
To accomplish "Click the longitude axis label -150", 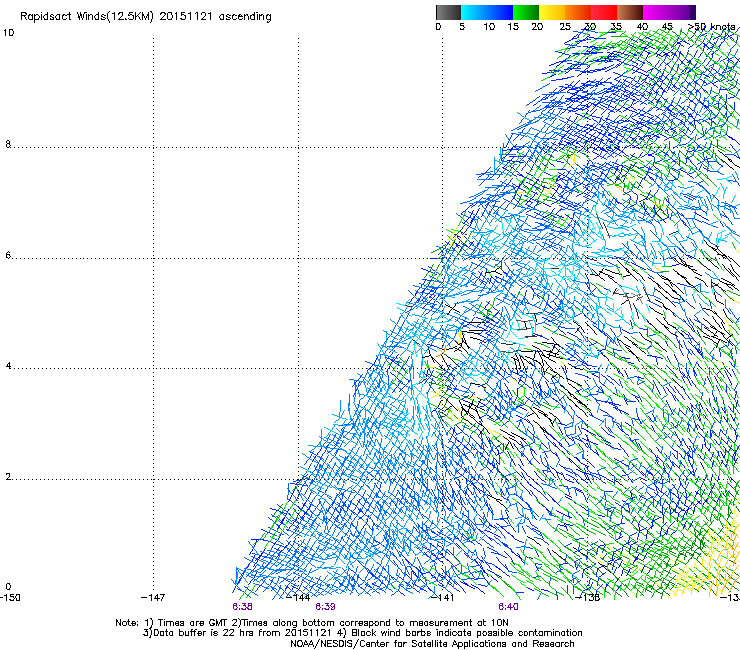I will (x=10, y=598).
